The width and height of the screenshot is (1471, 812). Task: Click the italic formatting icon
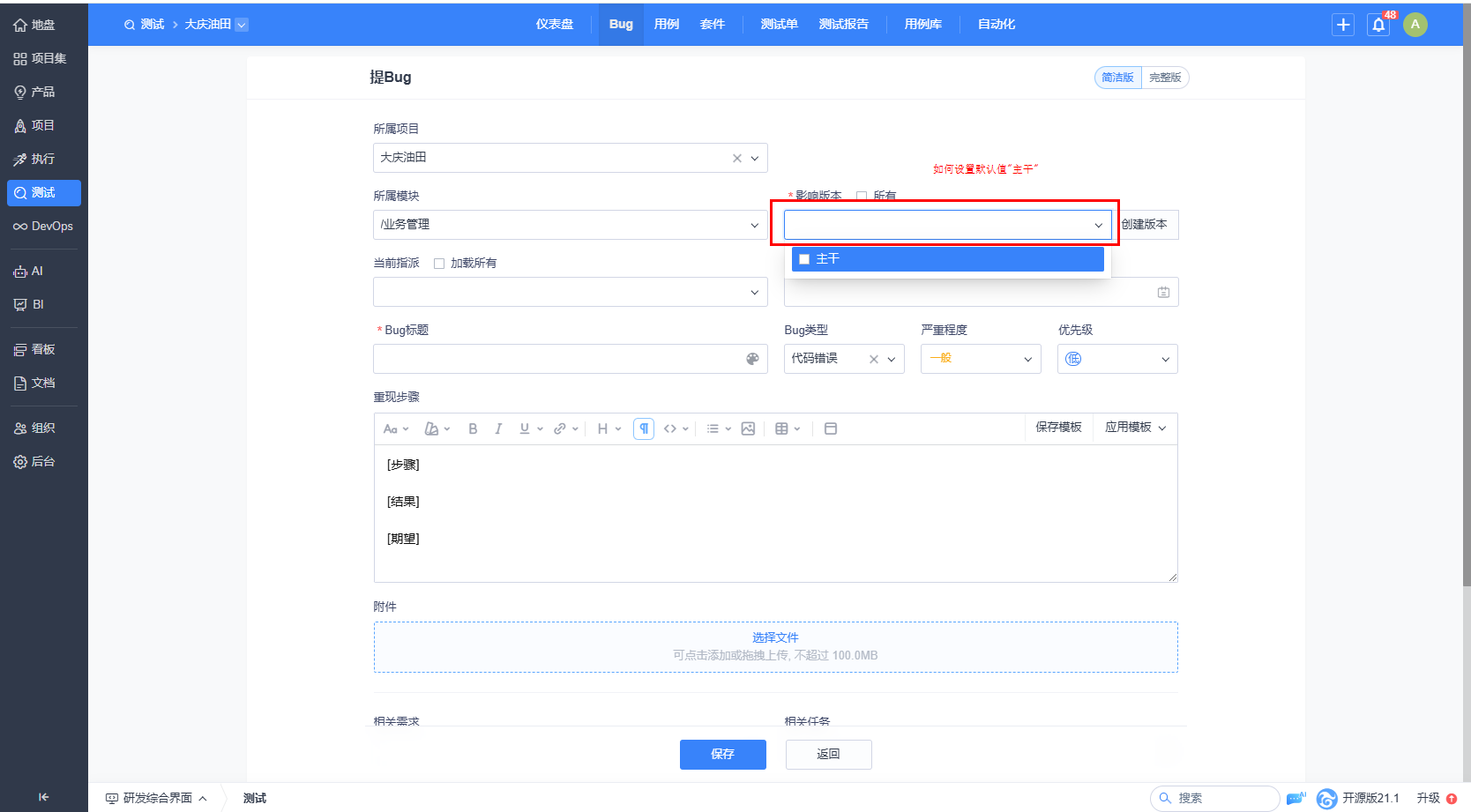[498, 428]
